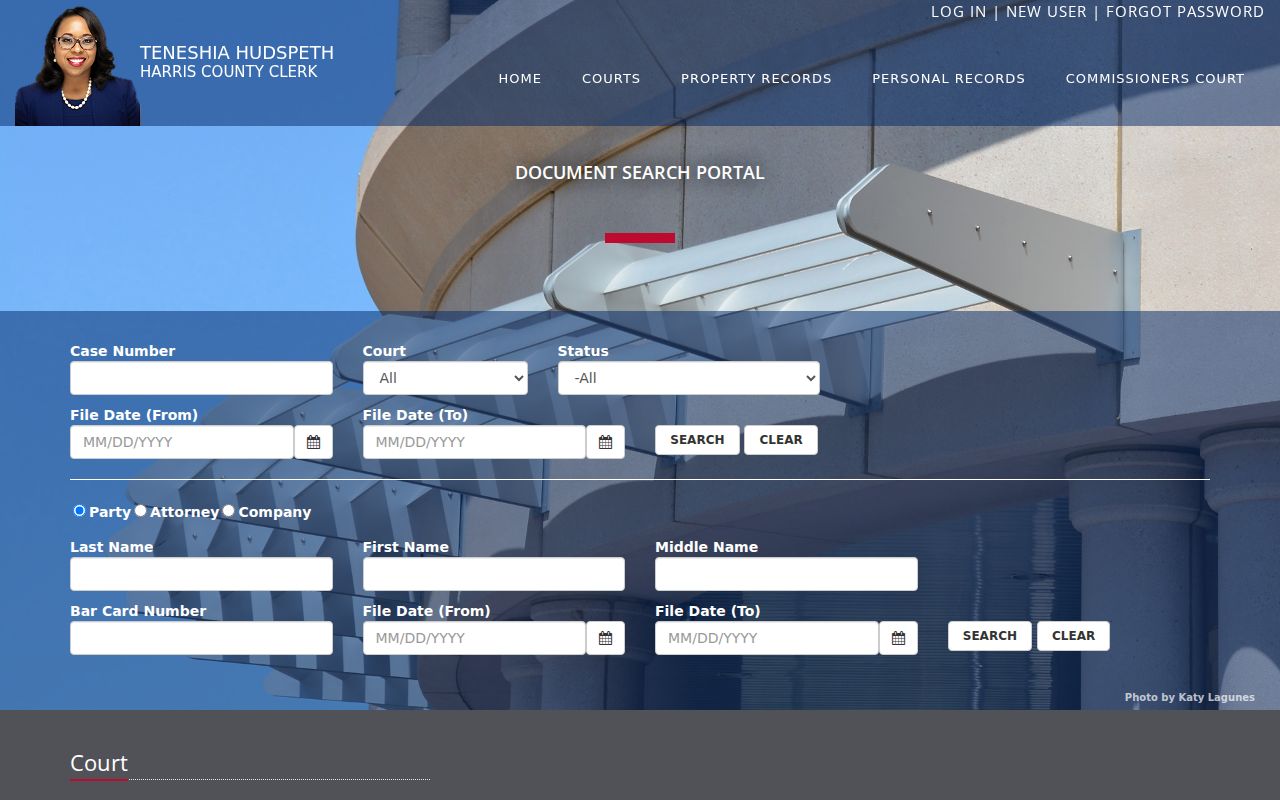Expand the Court dropdown
This screenshot has height=800, width=1280.
(445, 378)
